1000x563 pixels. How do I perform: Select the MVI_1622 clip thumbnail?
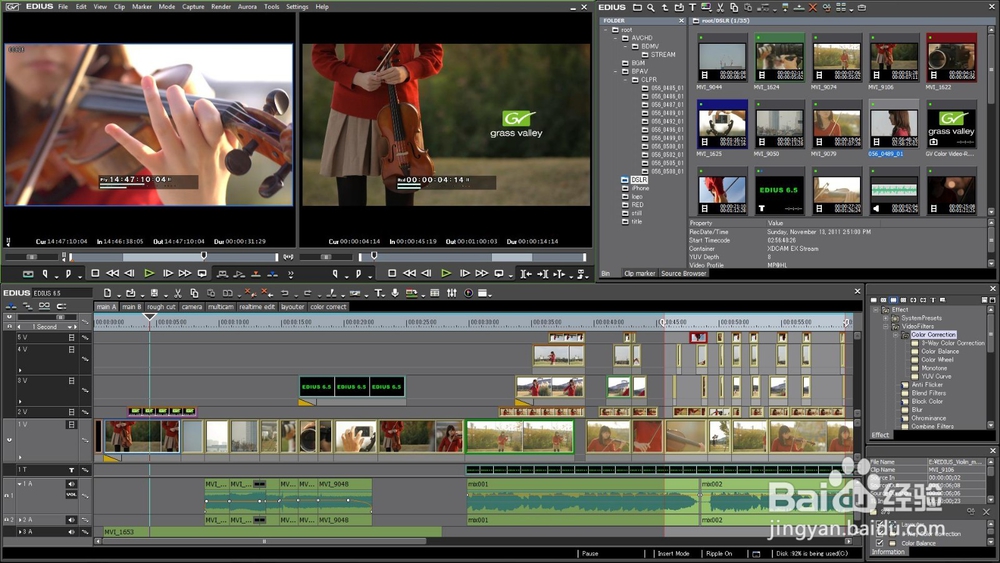(951, 58)
